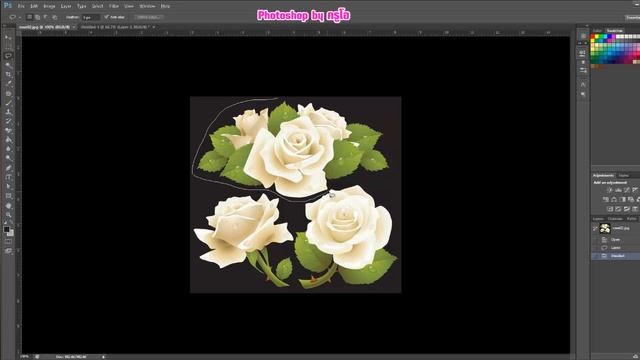
Task: Select the Rectangle shape tool
Action: pos(8,196)
